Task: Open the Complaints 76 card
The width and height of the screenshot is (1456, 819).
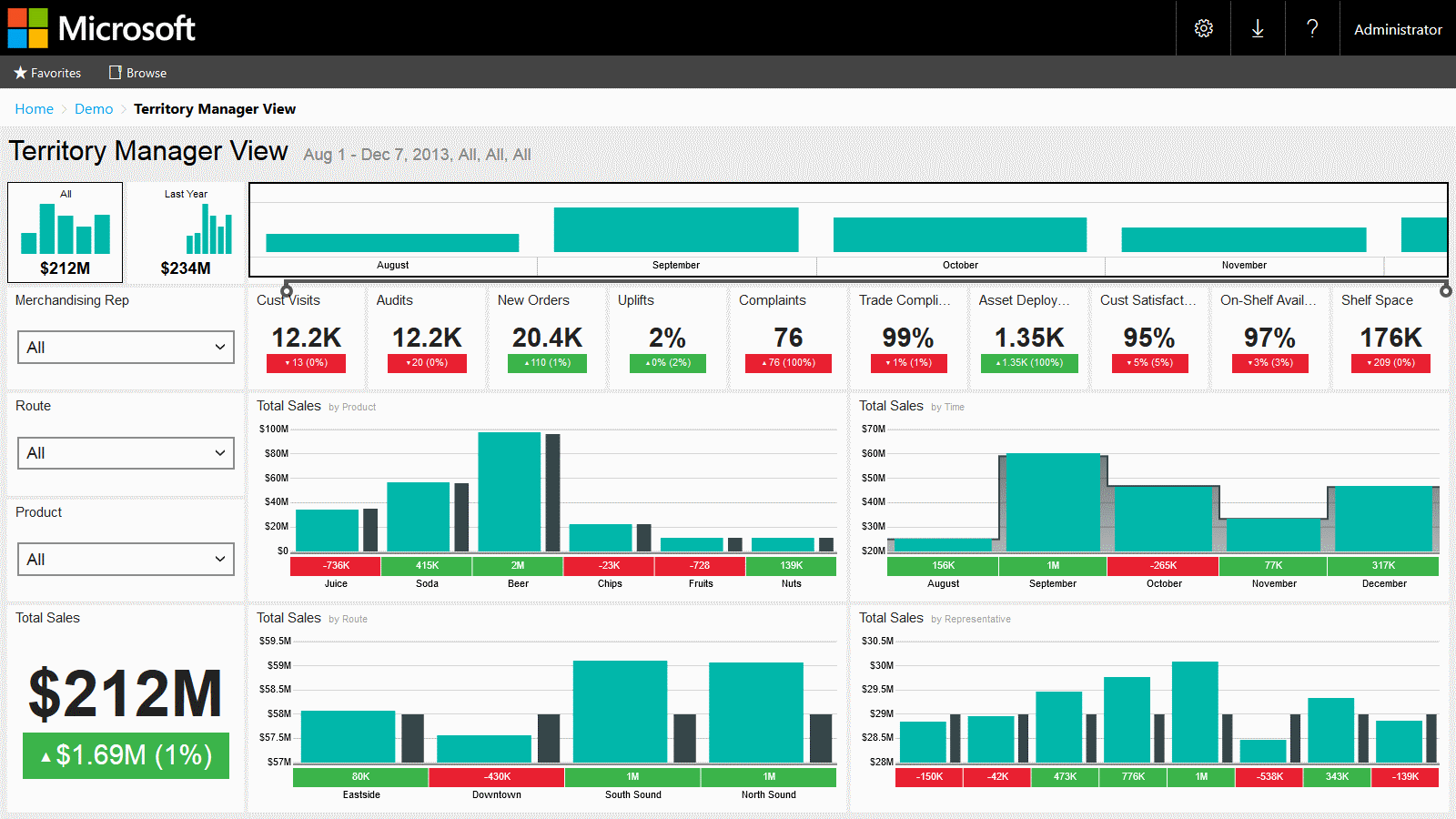Action: click(788, 338)
